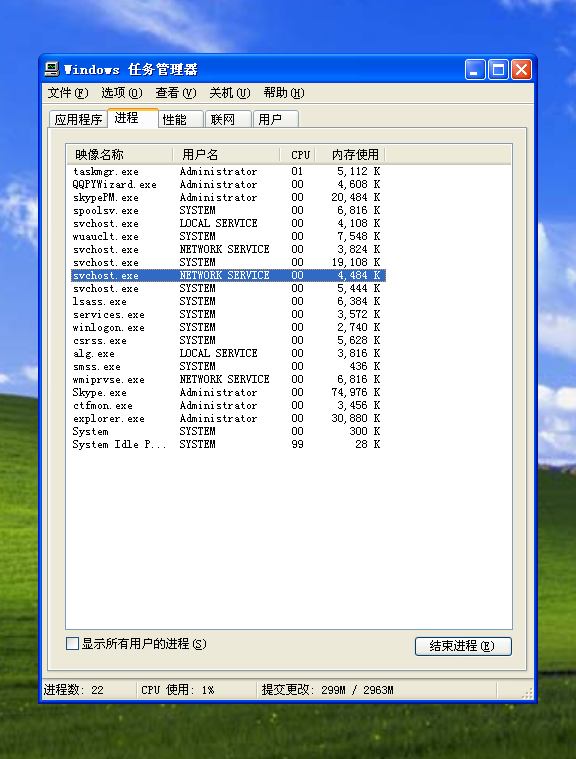Click the Task Manager title bar icon
Image resolution: width=576 pixels, height=759 pixels.
coord(52,69)
